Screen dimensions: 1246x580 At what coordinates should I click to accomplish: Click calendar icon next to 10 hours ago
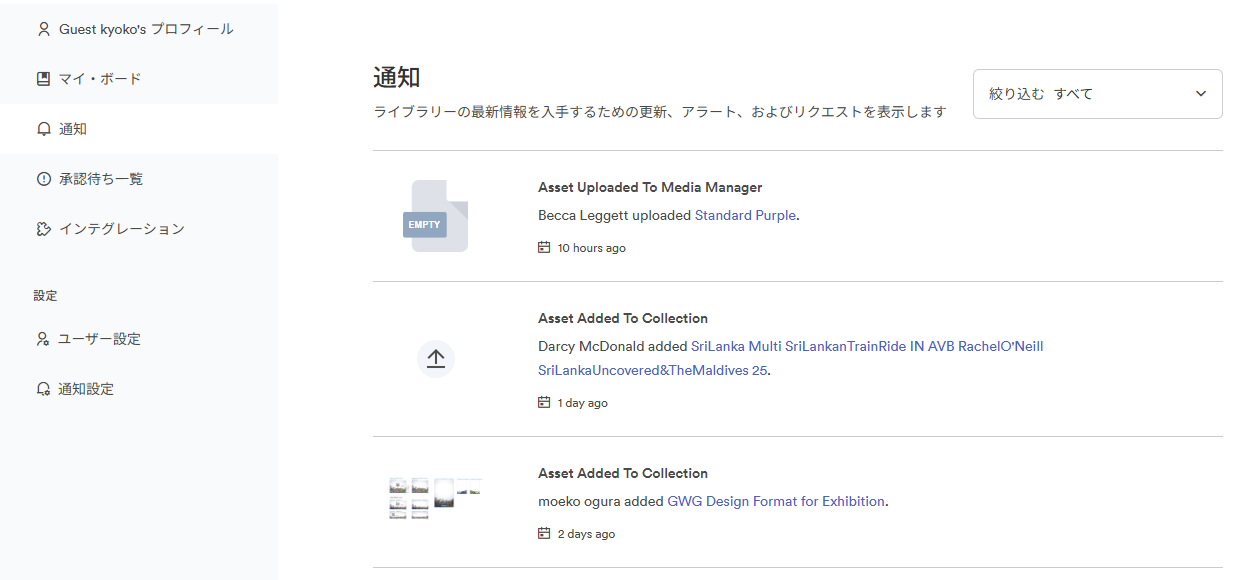tap(544, 247)
